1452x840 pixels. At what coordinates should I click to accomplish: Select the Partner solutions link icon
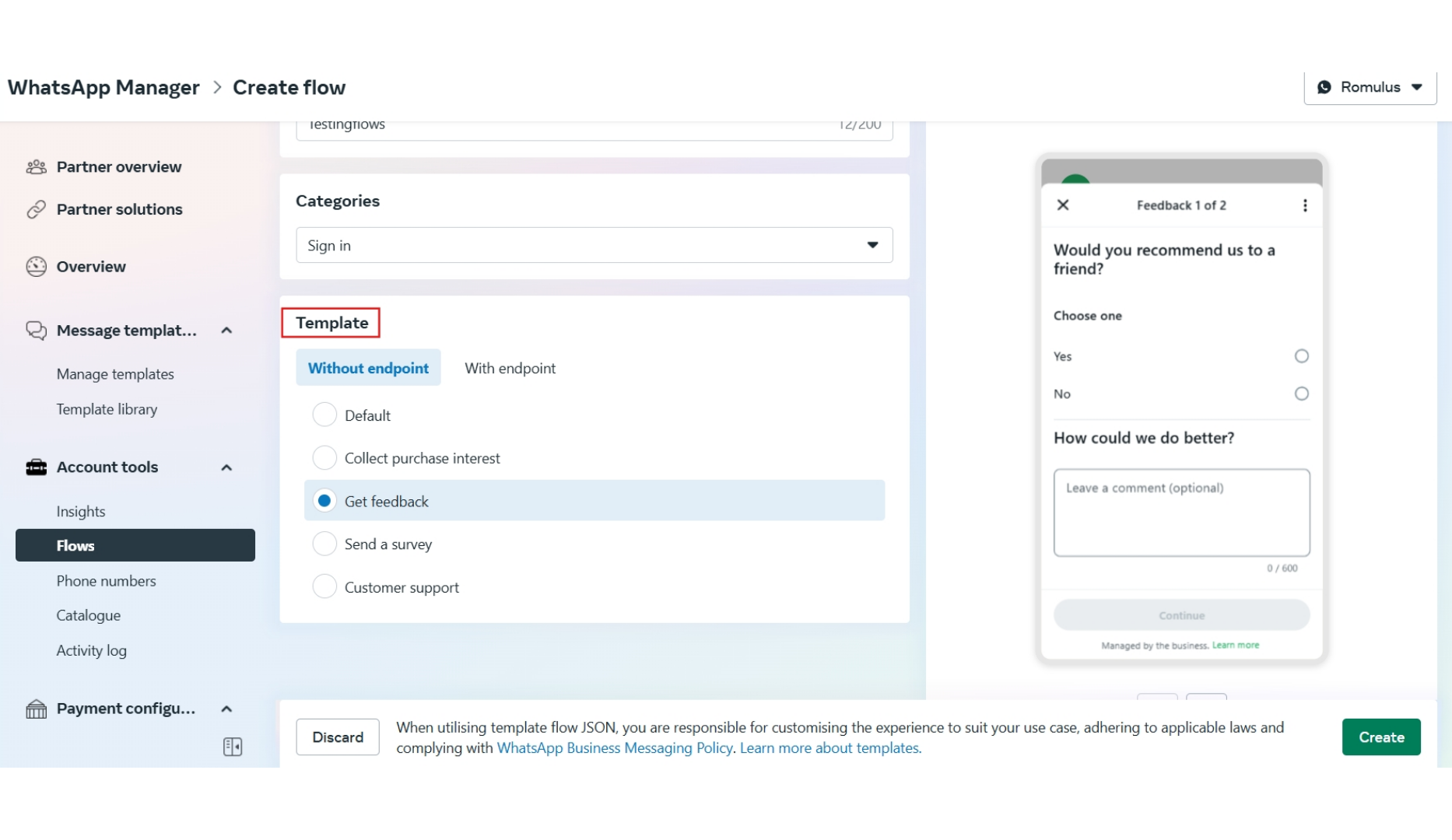(34, 208)
